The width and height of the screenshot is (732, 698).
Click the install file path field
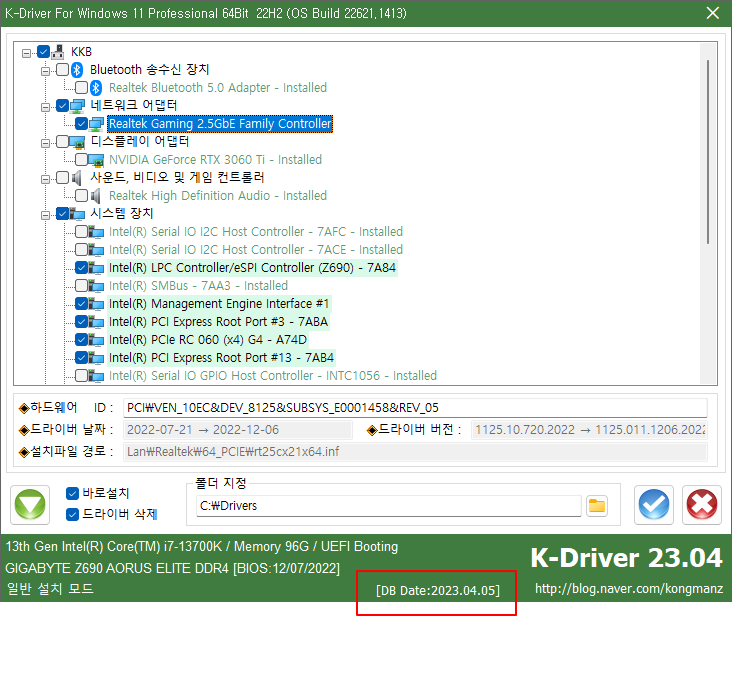[x=415, y=452]
